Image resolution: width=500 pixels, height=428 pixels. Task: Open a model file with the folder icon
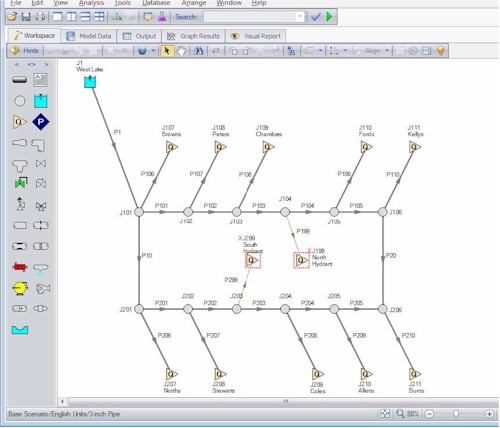[12, 17]
